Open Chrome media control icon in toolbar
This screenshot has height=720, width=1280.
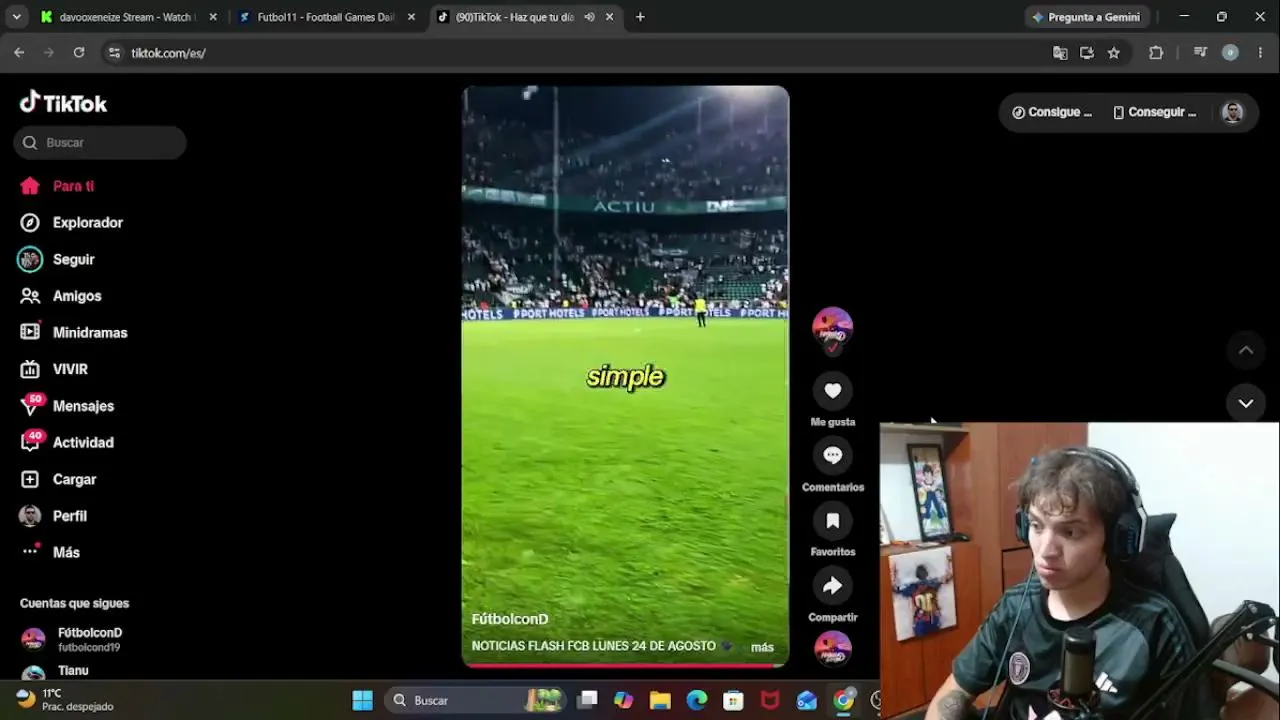pos(1200,53)
